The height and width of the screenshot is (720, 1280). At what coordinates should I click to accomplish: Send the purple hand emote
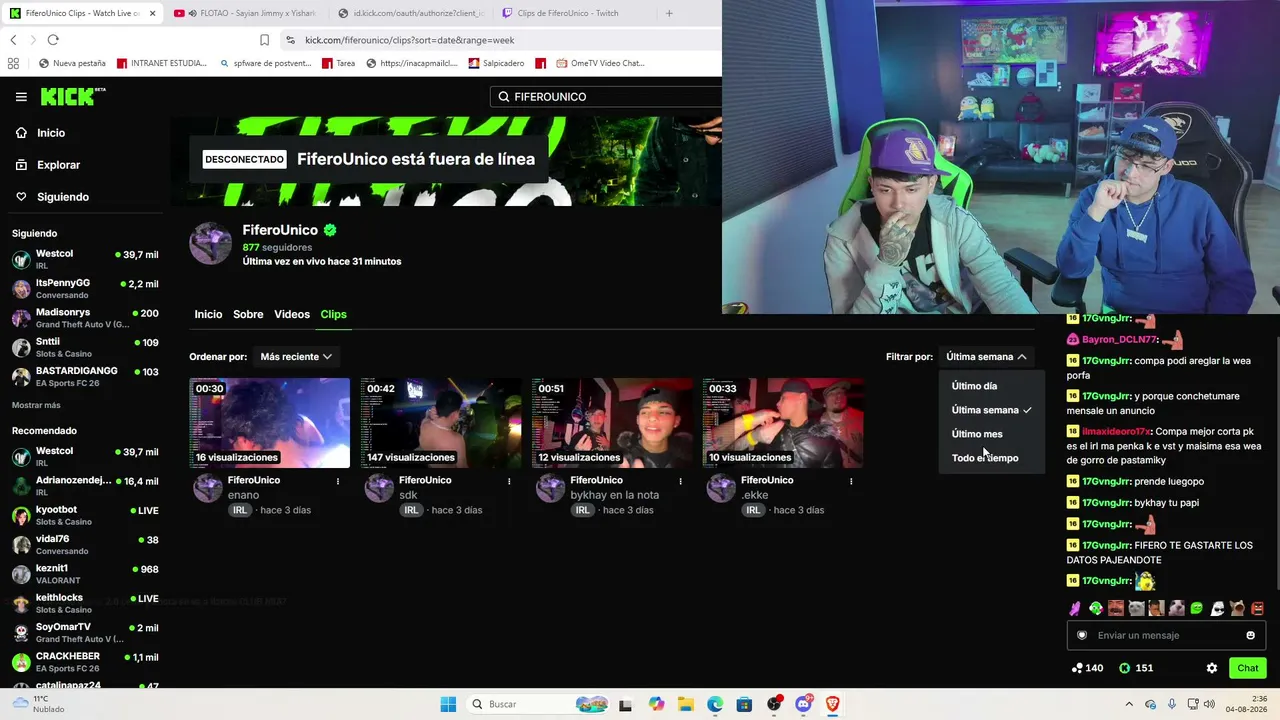coord(1075,608)
